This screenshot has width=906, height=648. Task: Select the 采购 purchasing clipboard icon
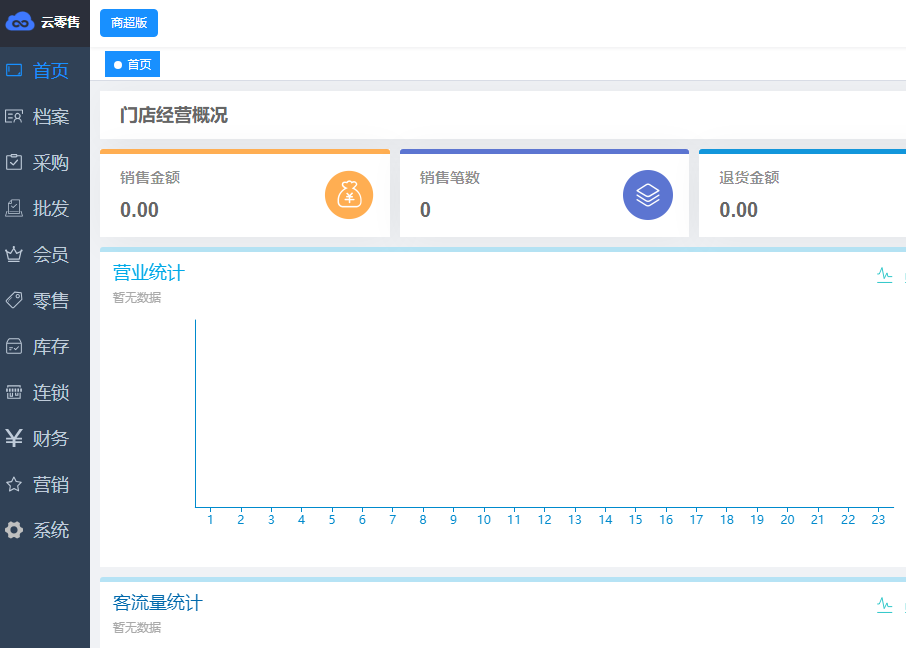coord(14,163)
